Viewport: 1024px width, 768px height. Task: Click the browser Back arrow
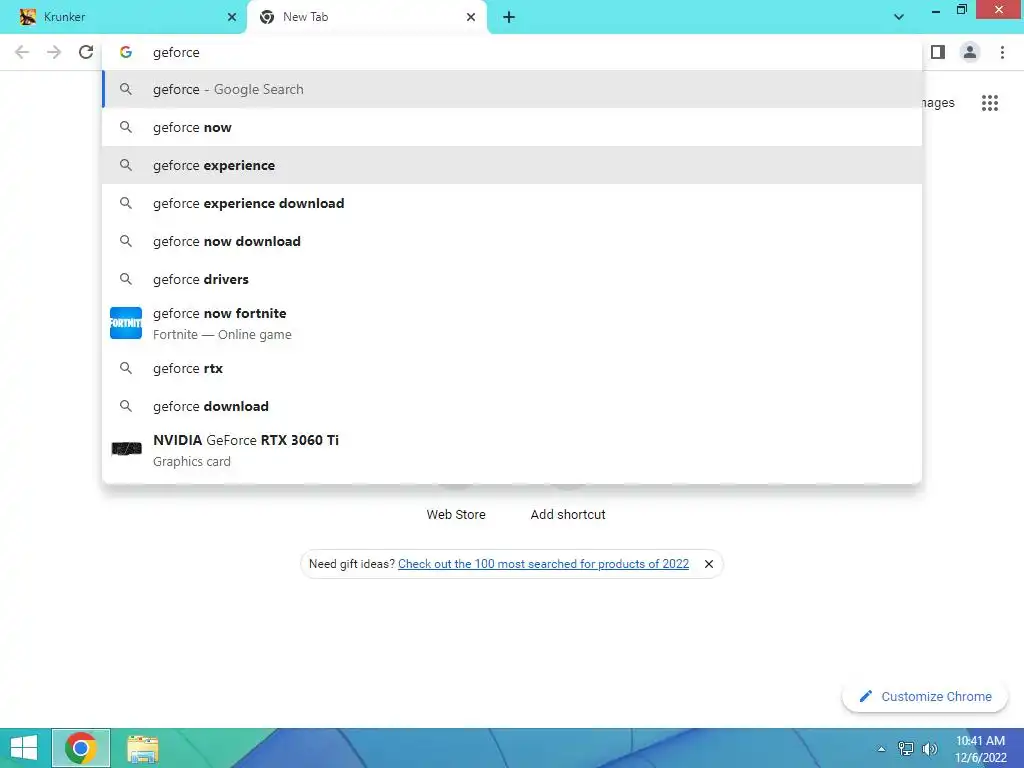point(22,52)
